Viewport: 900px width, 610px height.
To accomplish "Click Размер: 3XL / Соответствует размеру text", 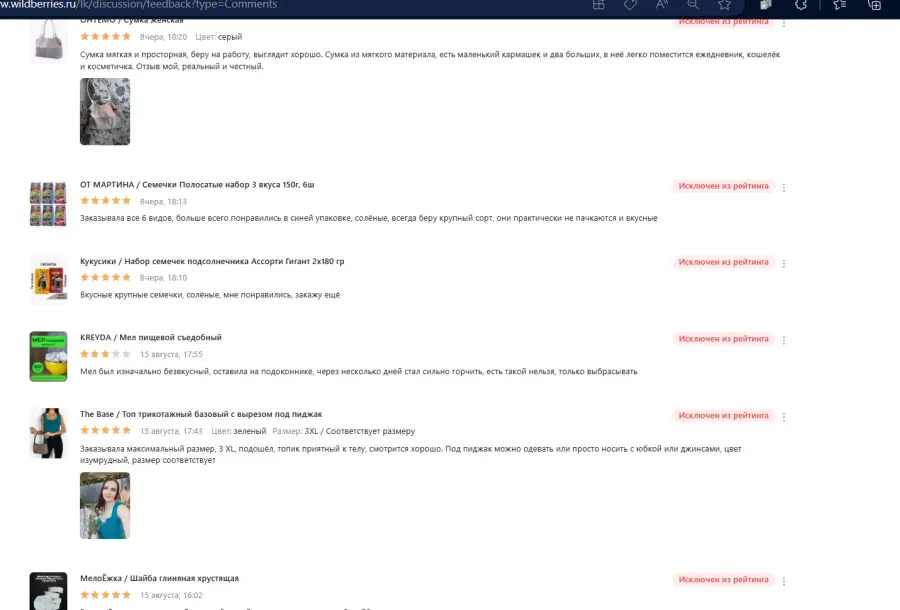I will tap(344, 431).
